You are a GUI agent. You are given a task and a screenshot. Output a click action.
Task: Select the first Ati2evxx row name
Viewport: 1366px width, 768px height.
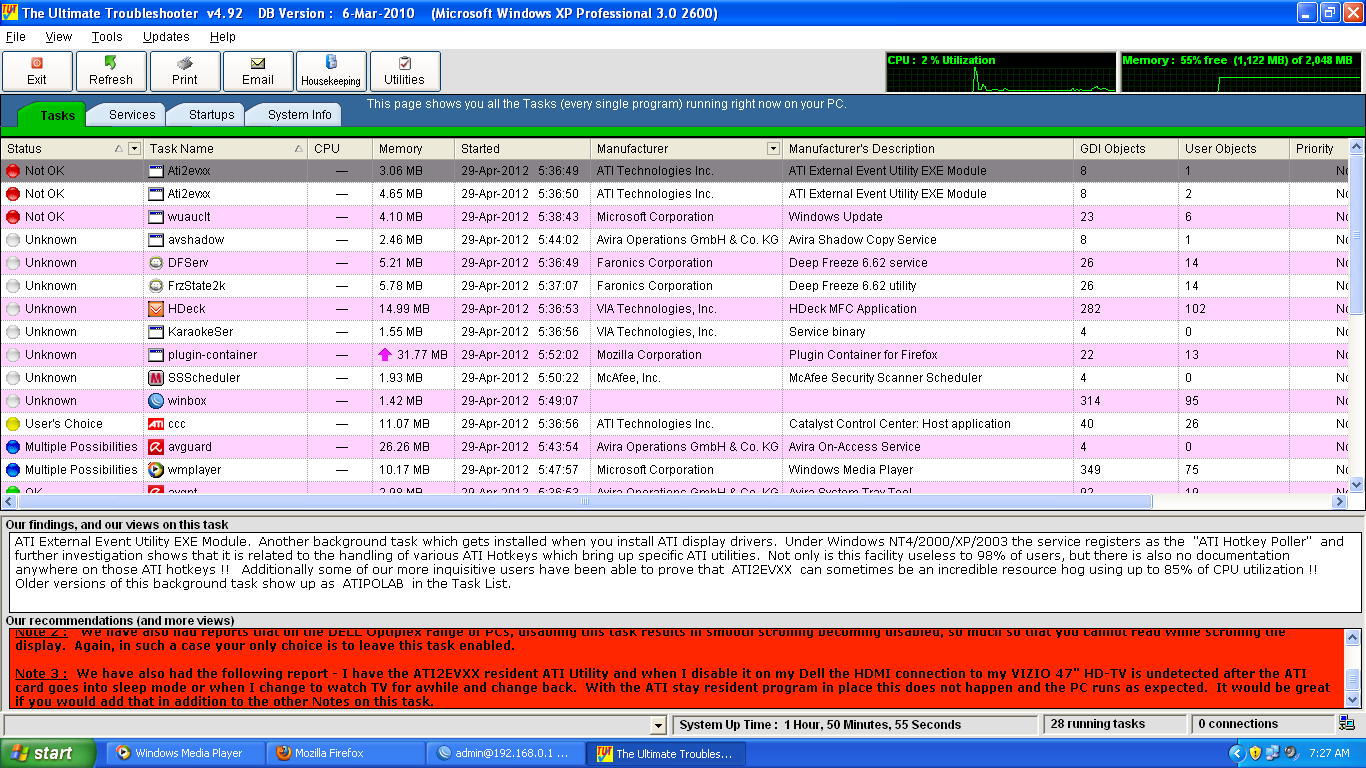click(x=189, y=171)
